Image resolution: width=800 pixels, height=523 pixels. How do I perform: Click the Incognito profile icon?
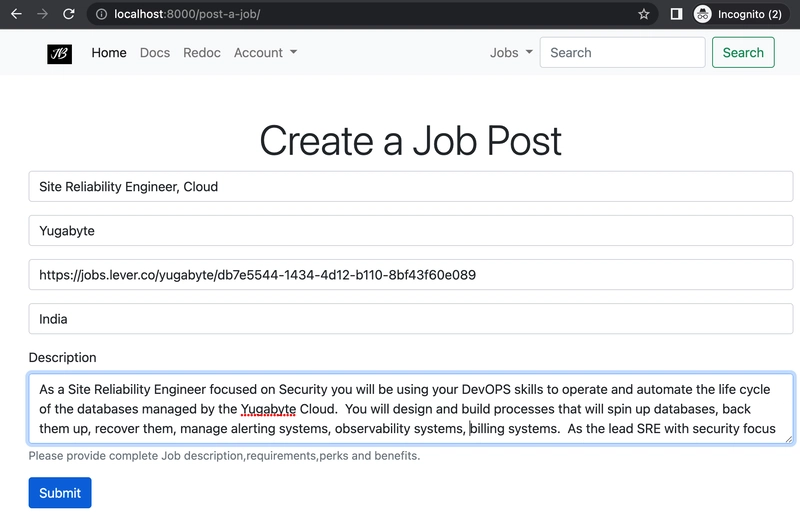point(703,15)
